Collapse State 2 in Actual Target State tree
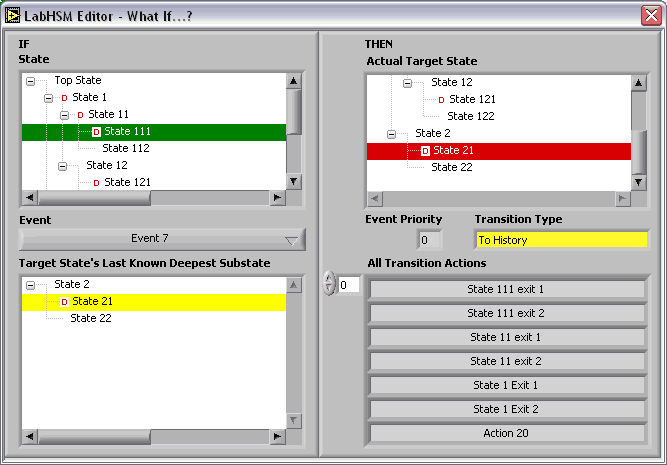This screenshot has height=465, width=667. click(x=391, y=134)
